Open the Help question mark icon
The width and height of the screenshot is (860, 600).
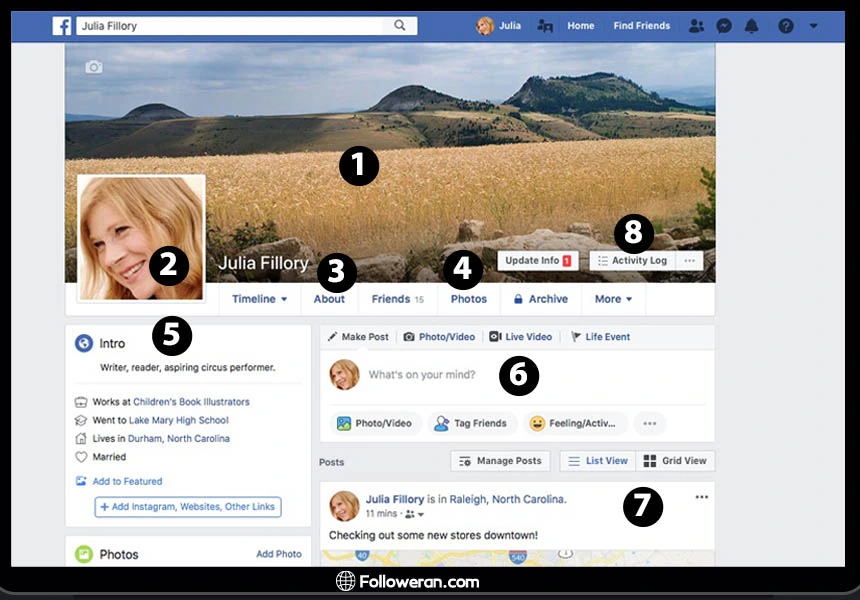point(786,26)
